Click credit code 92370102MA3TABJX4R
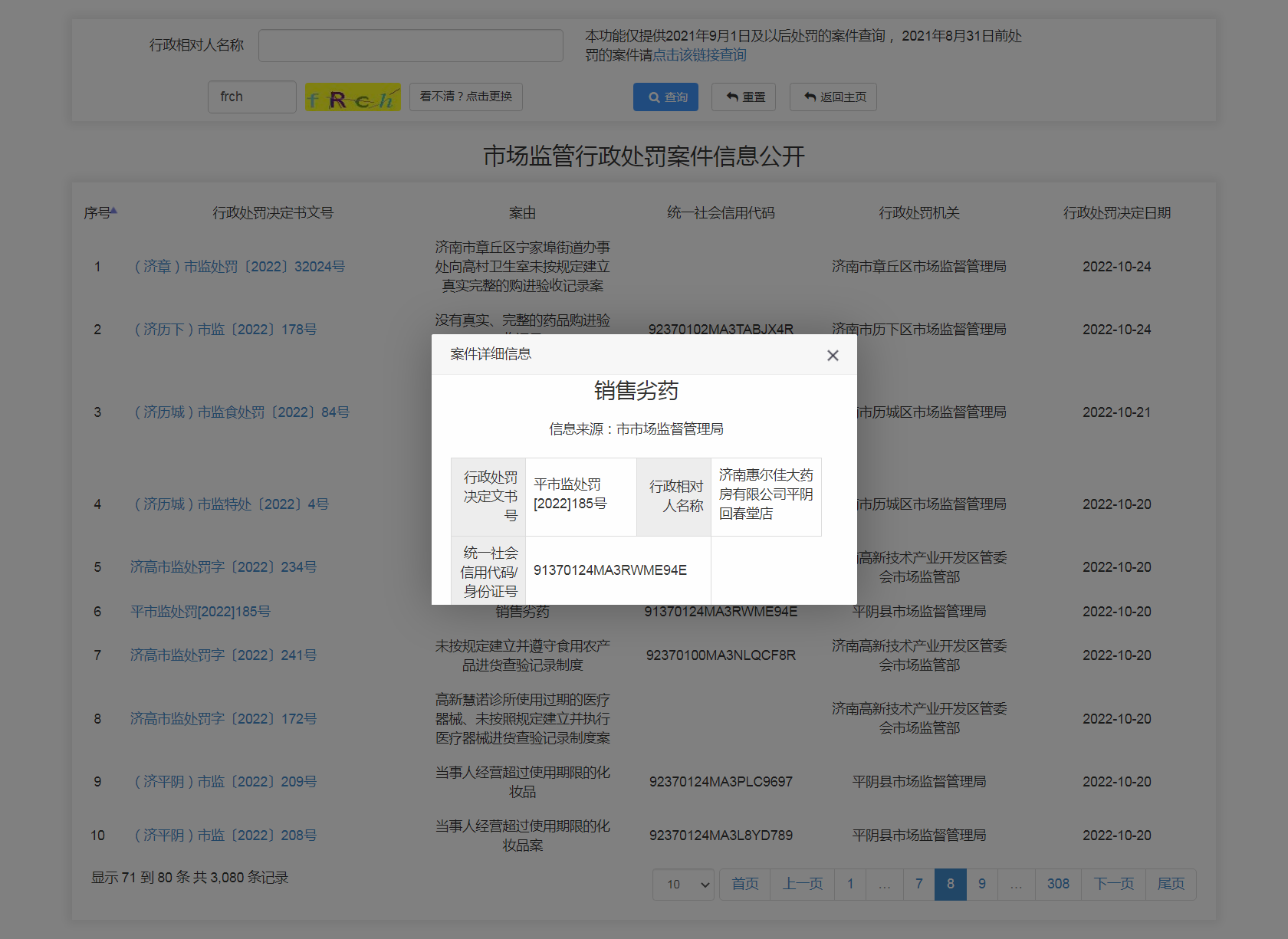 click(721, 329)
